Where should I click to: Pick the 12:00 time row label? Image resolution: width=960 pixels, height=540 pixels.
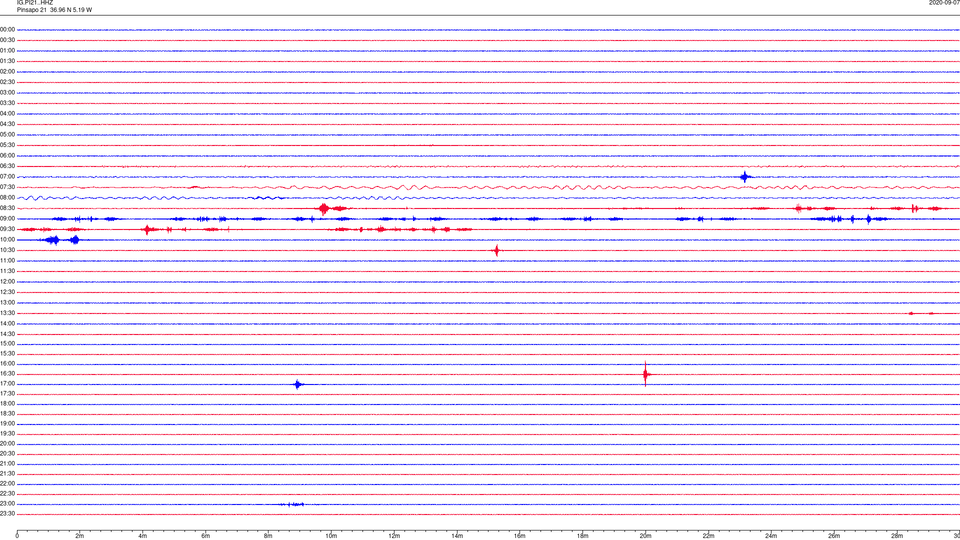pos(7,282)
